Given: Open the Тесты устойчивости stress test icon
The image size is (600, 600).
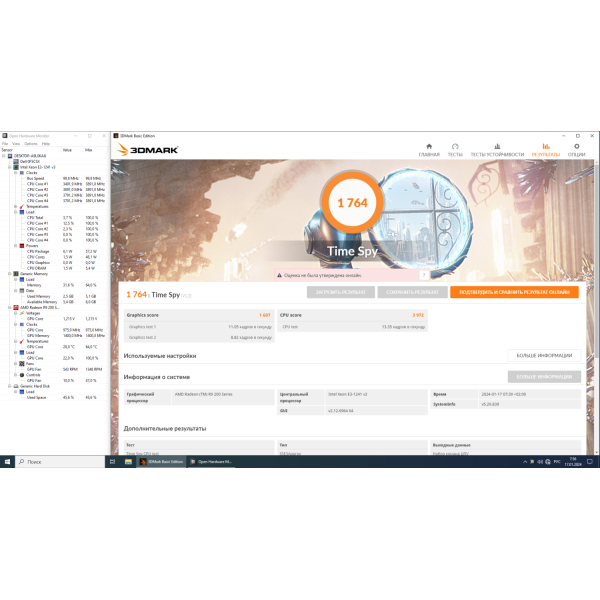Looking at the screenshot, I should (497, 146).
